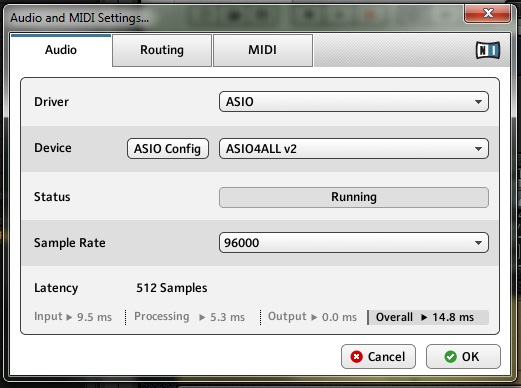521x388 pixels.
Task: Switch to the MIDI tab
Action: (x=263, y=50)
